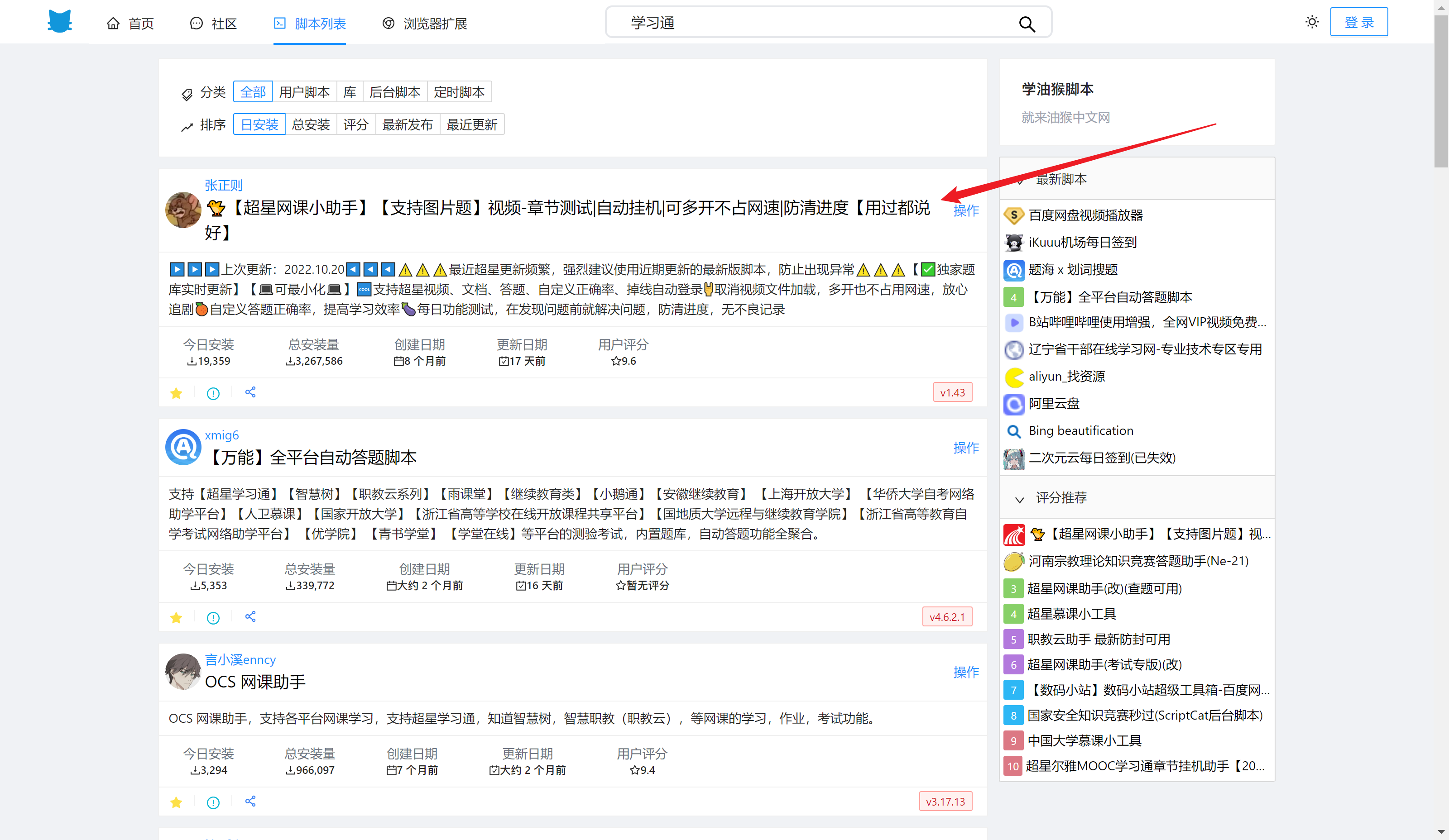The height and width of the screenshot is (840, 1449).
Task: Favorite the 超星网课小助手 script via star icon
Action: pos(176,392)
